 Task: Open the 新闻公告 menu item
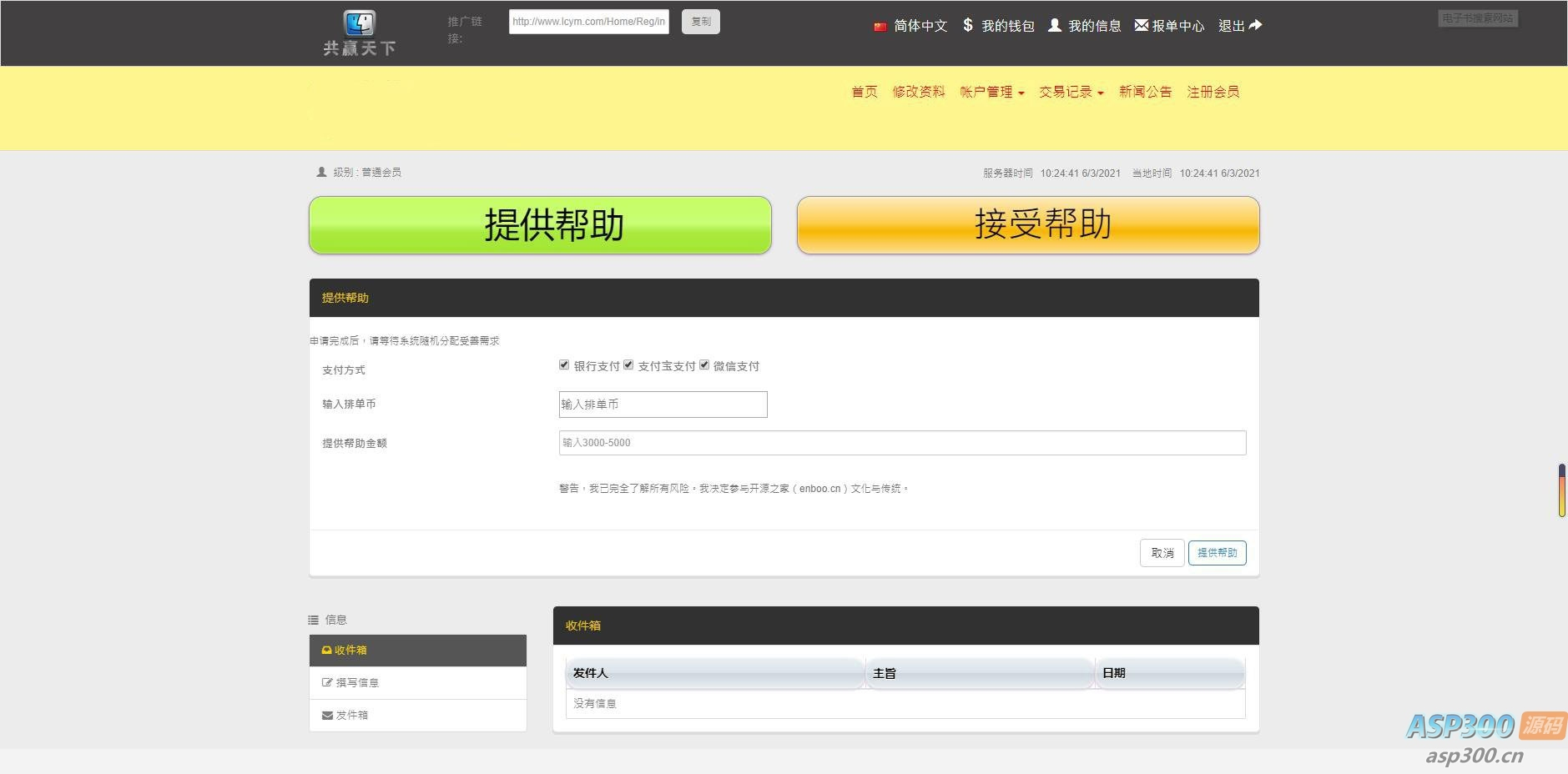[1145, 92]
